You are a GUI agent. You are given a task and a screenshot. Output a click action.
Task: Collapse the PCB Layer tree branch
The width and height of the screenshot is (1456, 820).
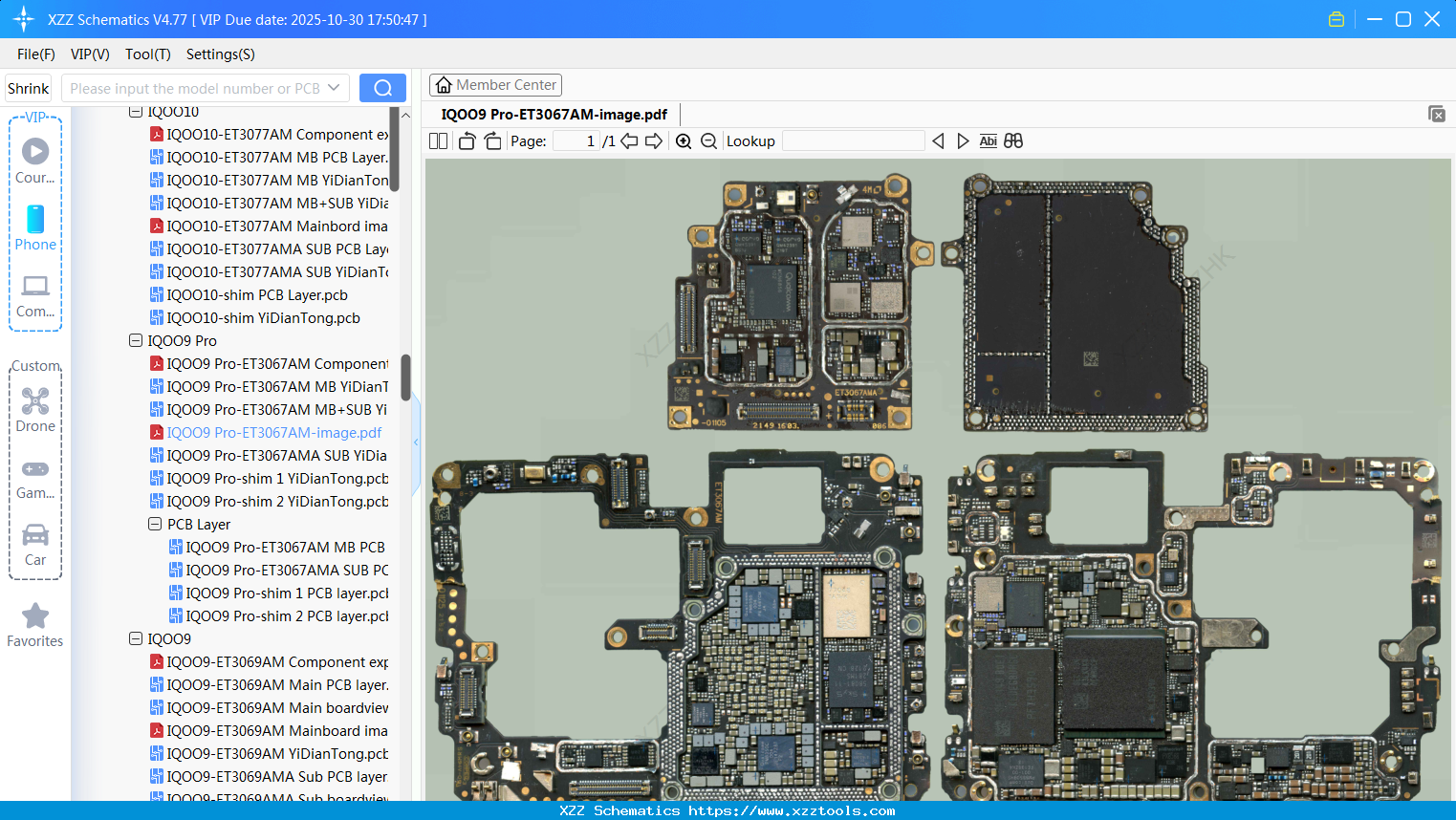(x=154, y=524)
